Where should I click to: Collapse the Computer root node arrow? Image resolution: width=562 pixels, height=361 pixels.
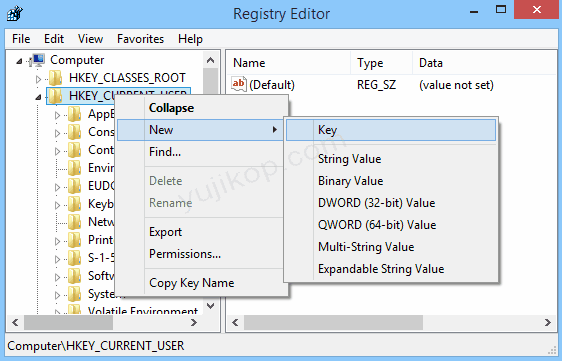tap(20, 62)
